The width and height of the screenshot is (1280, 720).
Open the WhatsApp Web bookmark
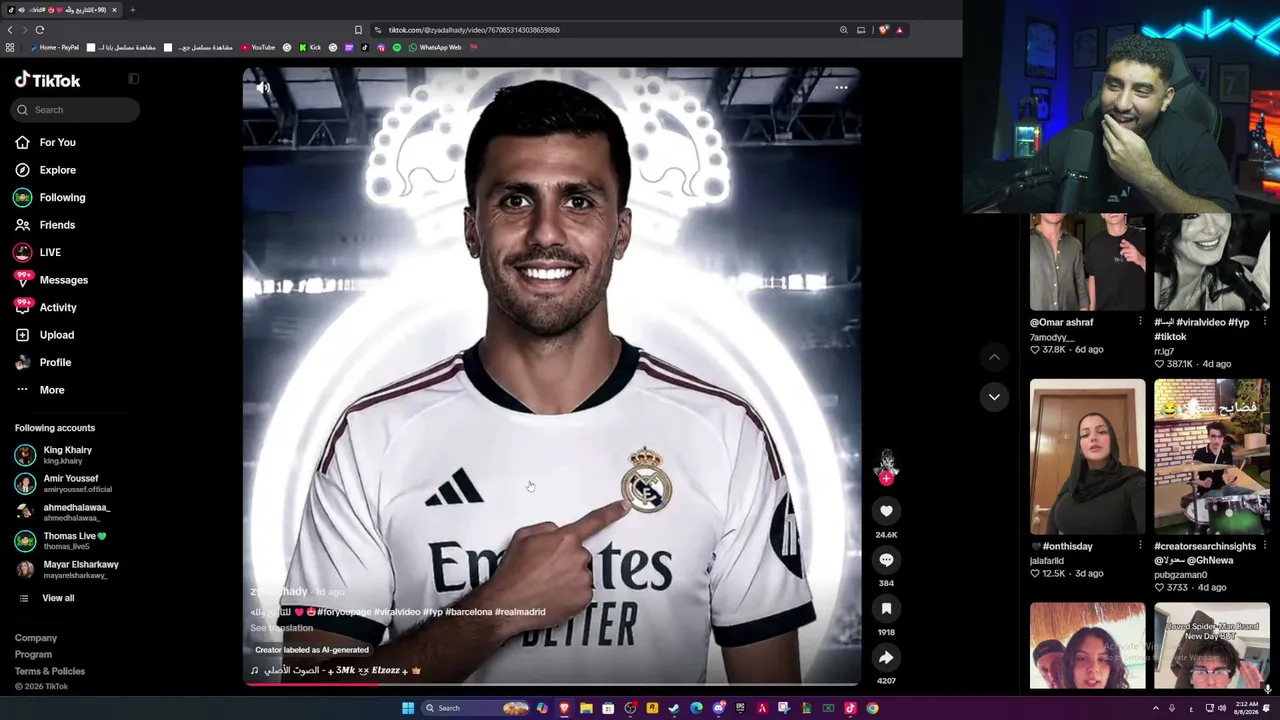coord(434,47)
